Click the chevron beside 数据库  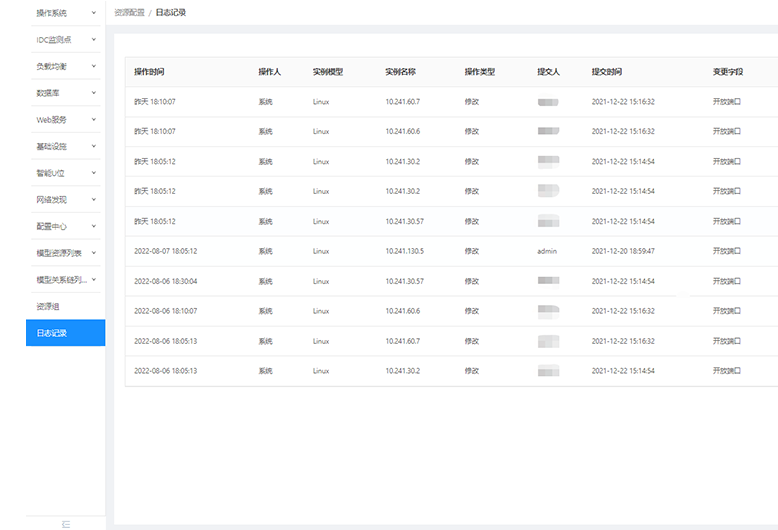pyautogui.click(x=94, y=93)
